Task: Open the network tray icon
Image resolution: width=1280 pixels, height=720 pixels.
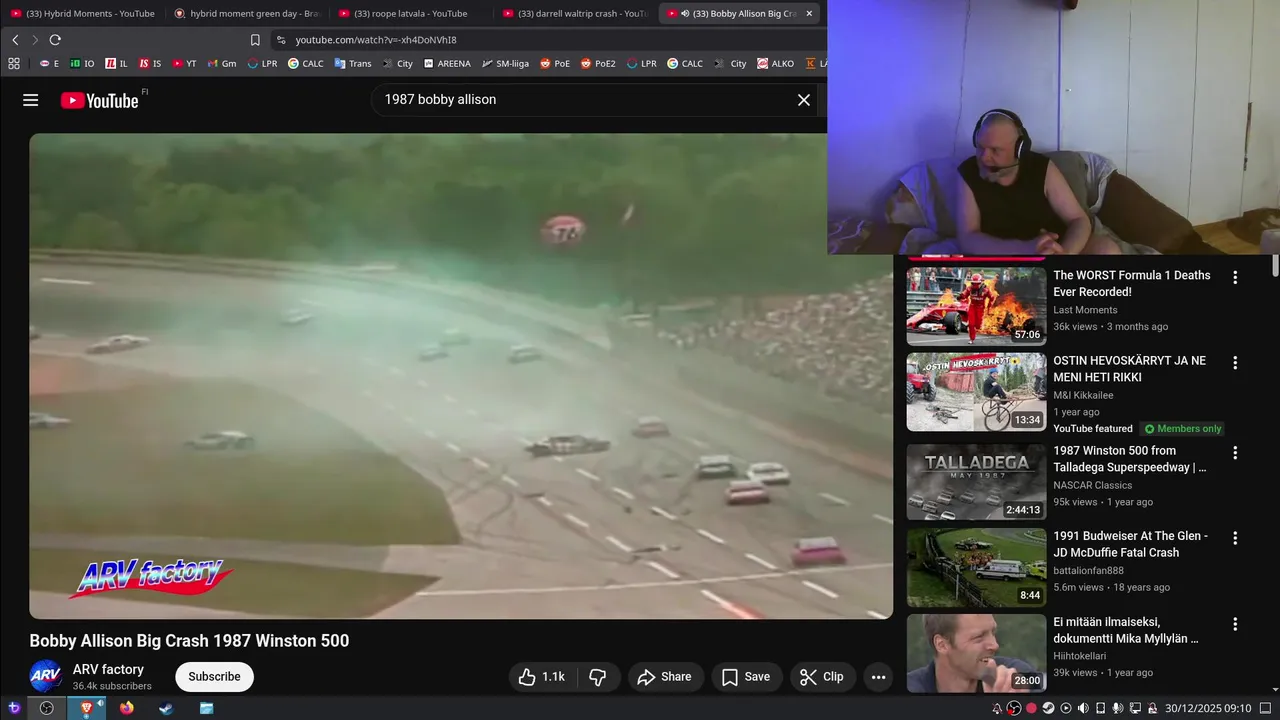Action: [x=1135, y=708]
